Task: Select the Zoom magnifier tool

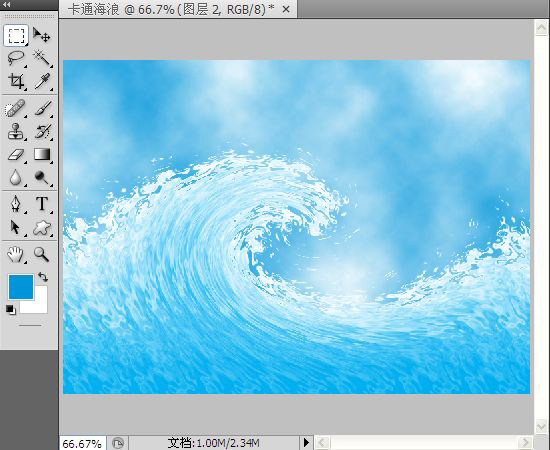Action: coord(41,254)
